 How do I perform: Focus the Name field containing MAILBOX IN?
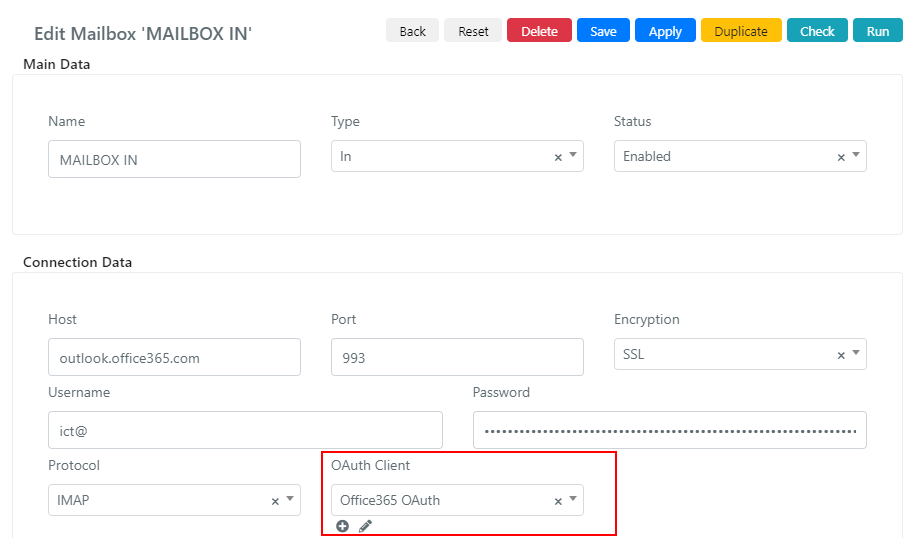click(174, 159)
